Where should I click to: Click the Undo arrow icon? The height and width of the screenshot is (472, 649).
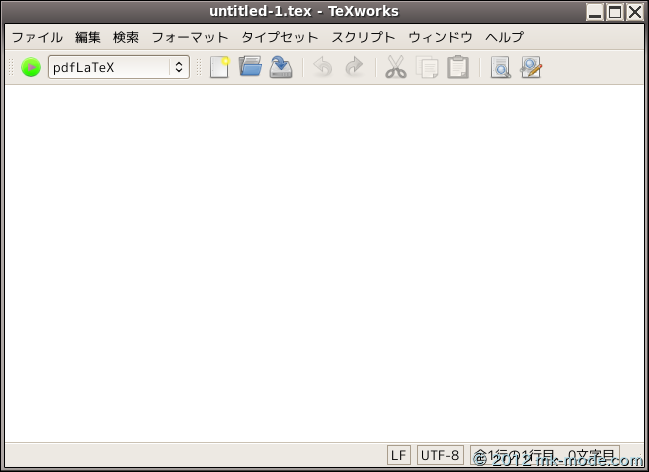[322, 68]
